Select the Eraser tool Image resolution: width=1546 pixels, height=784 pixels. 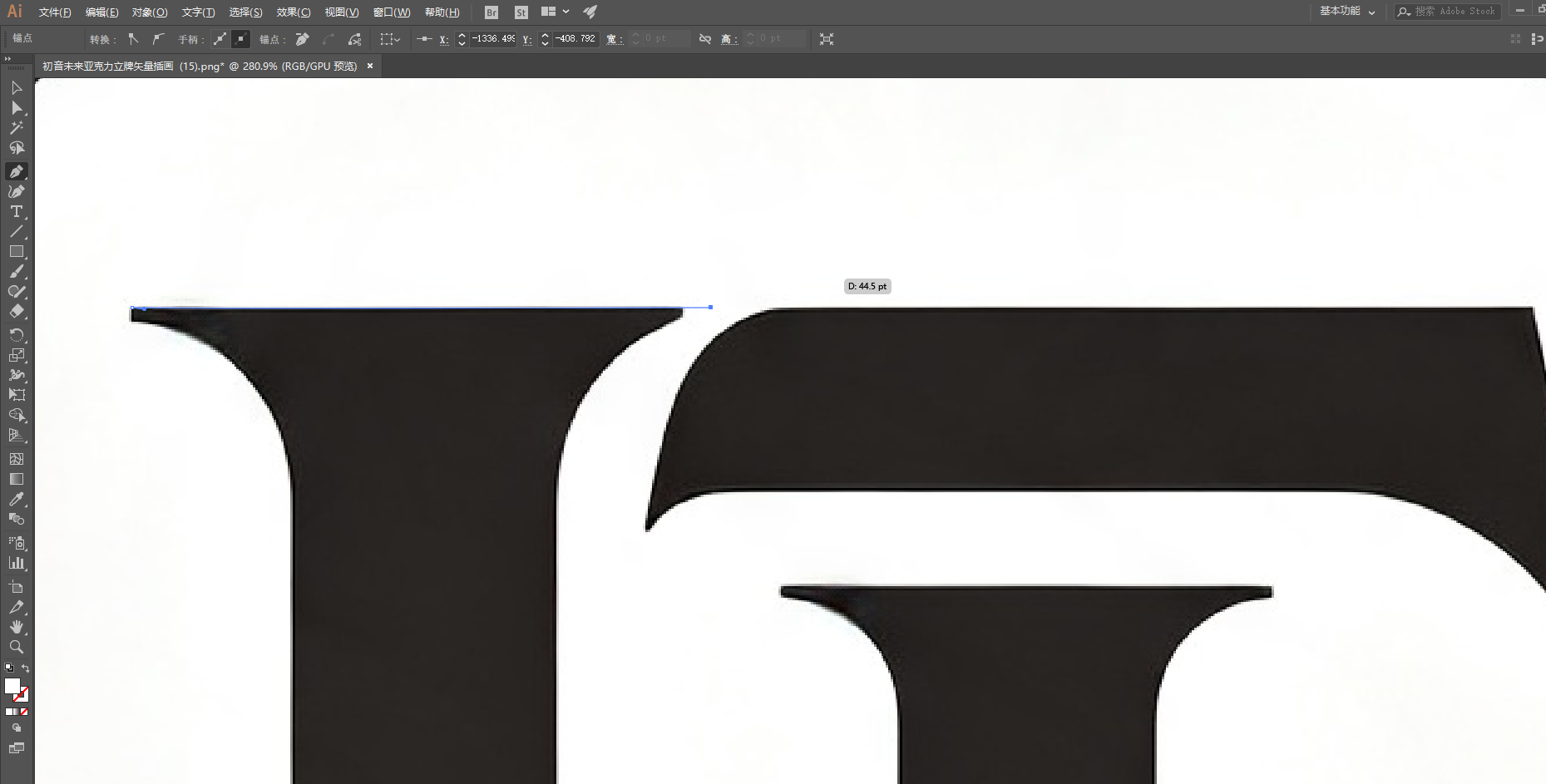click(17, 311)
